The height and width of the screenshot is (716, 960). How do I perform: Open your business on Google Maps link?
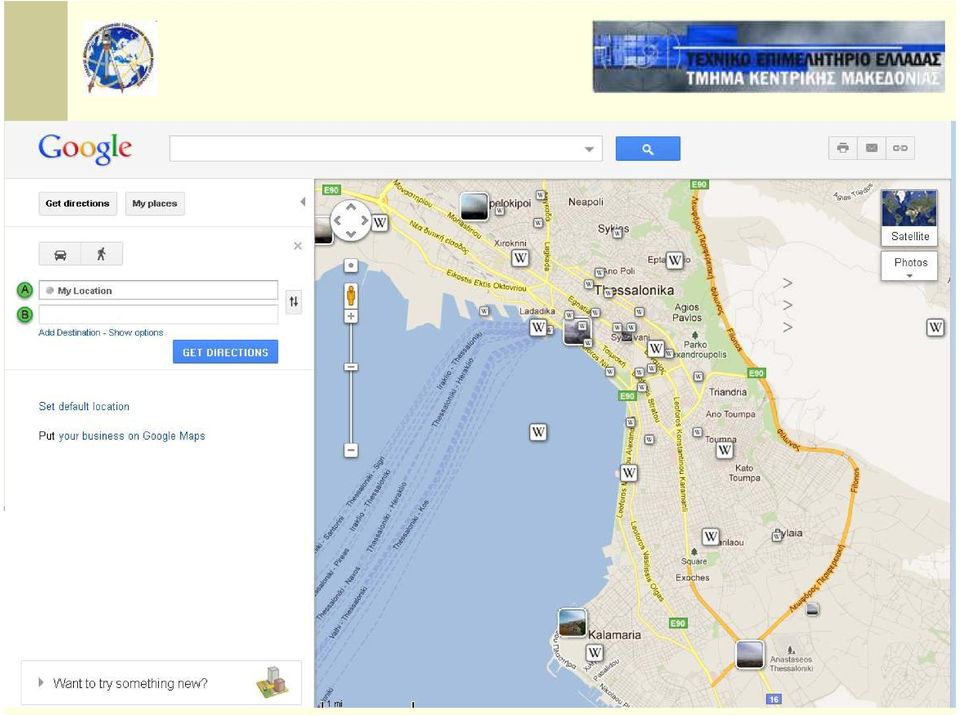pyautogui.click(x=132, y=436)
